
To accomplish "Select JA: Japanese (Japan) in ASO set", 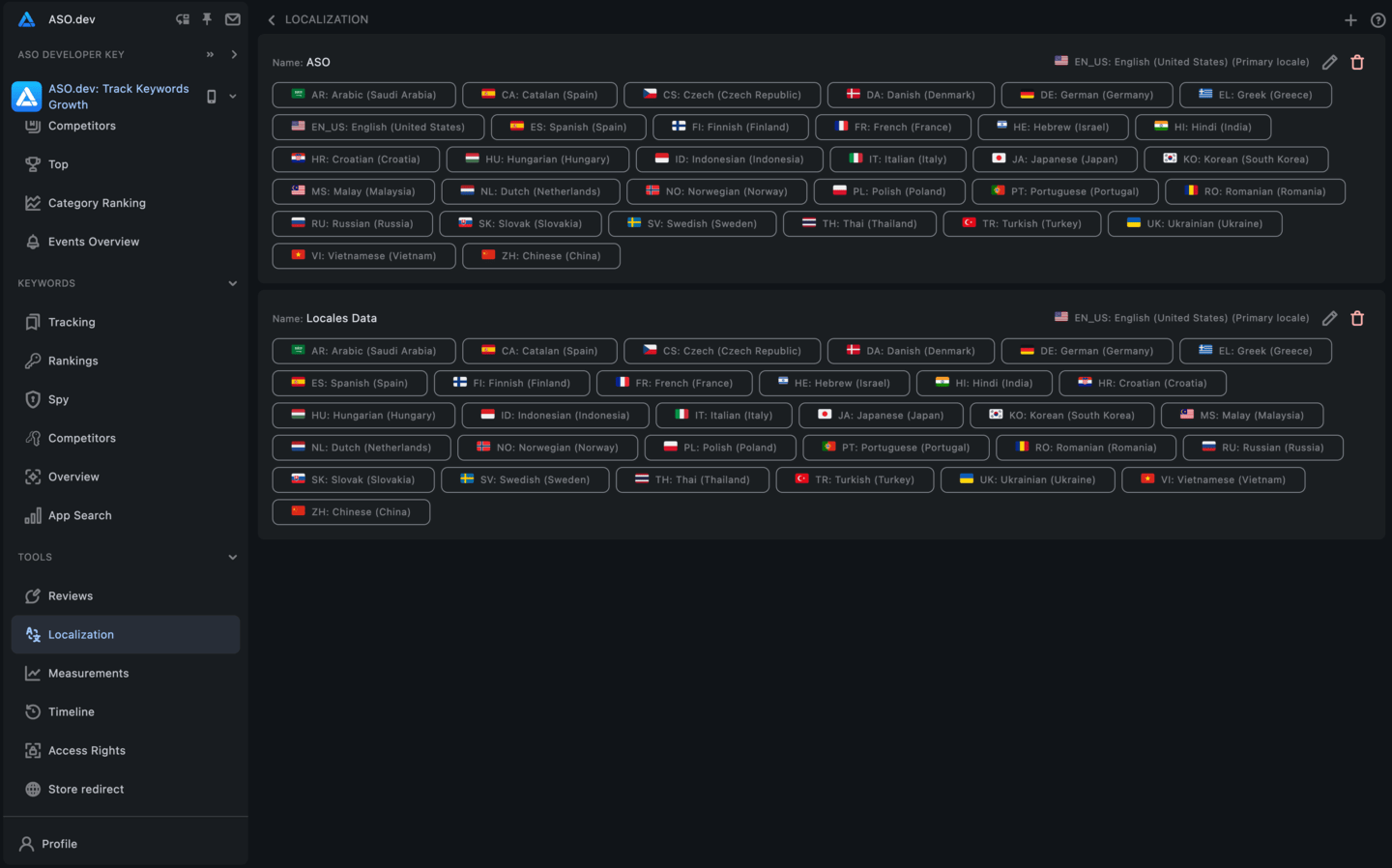I will tap(1055, 159).
